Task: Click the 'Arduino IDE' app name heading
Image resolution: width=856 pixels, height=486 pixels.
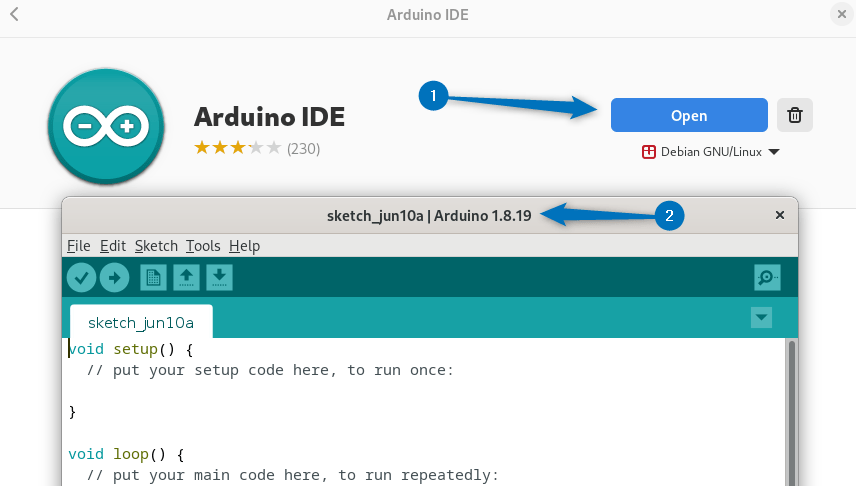Action: pos(270,117)
